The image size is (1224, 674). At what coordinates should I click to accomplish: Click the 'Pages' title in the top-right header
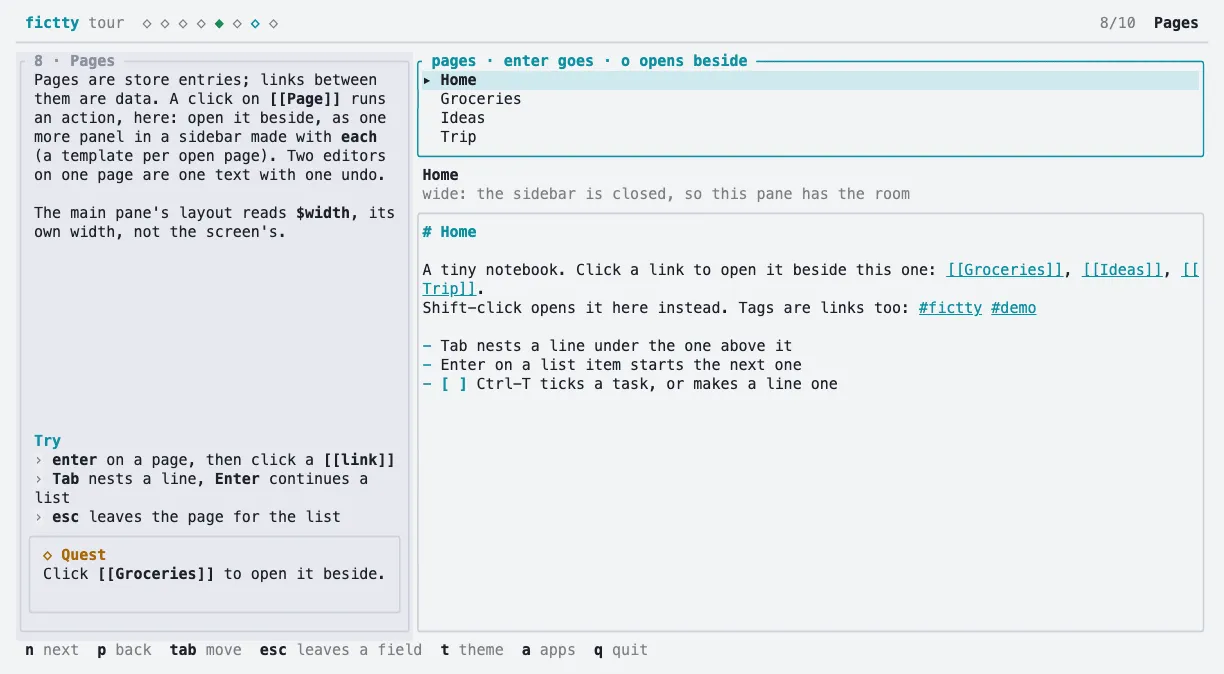[x=1176, y=23]
